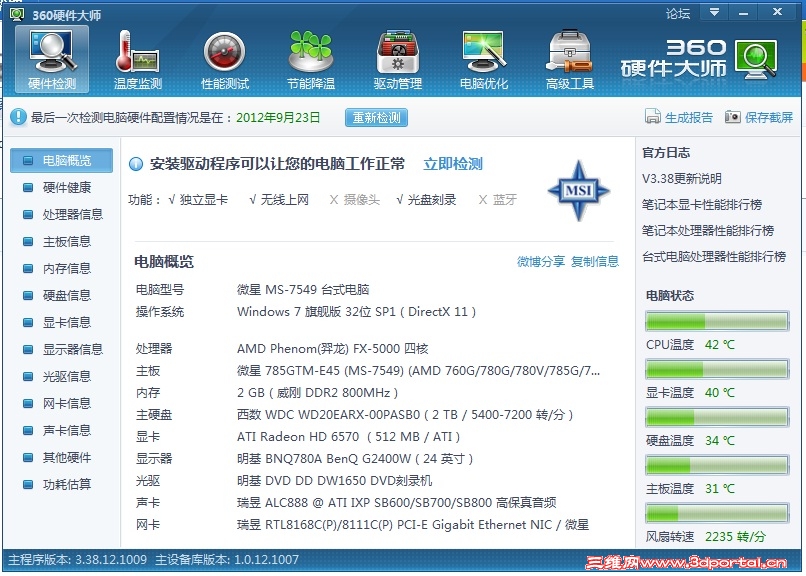Screen dimensions: 806x576
Task: Click the 主板温度 progress bar
Action: 717,465
